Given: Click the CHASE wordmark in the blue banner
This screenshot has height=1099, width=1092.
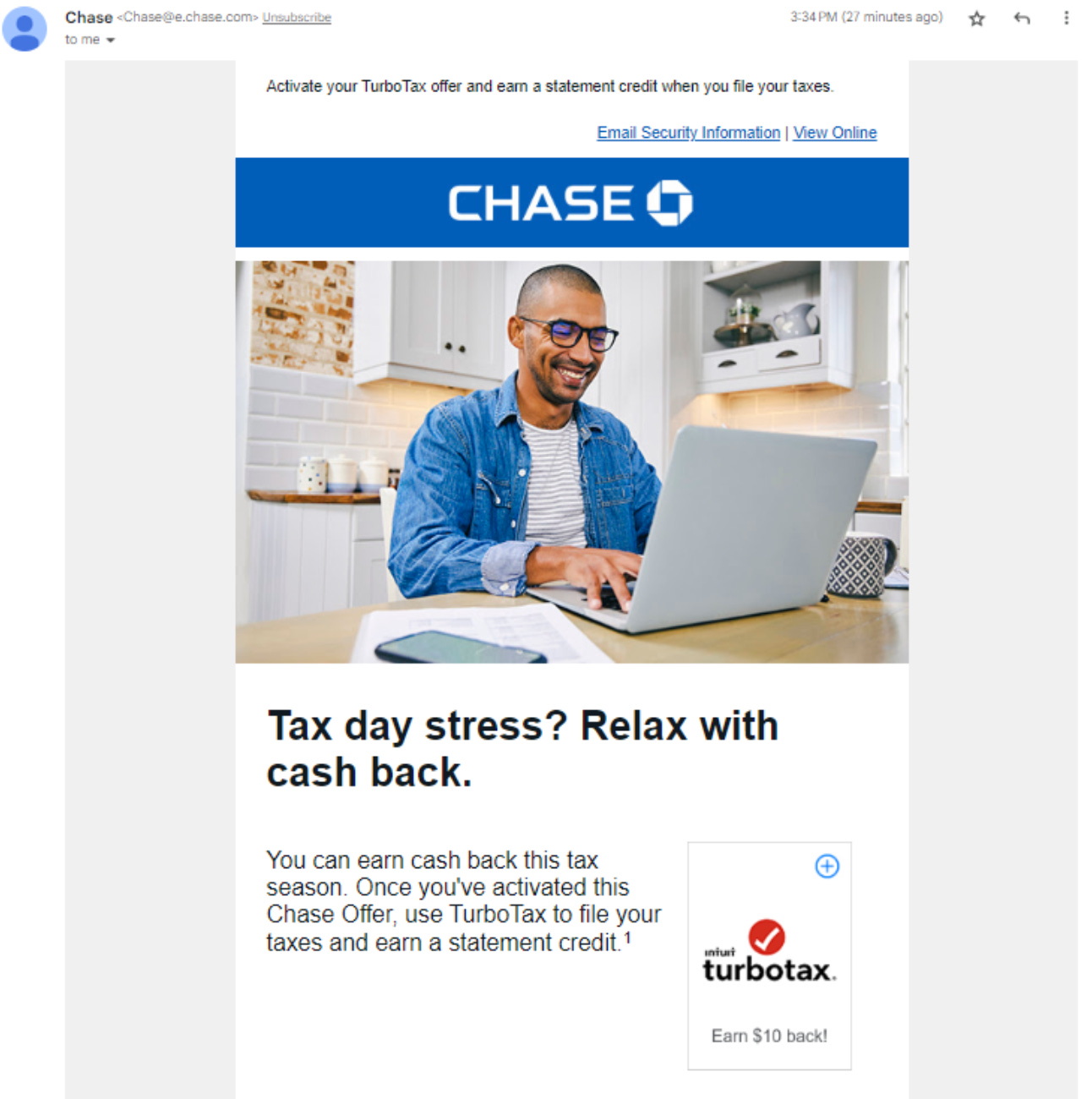Looking at the screenshot, I should (x=541, y=204).
